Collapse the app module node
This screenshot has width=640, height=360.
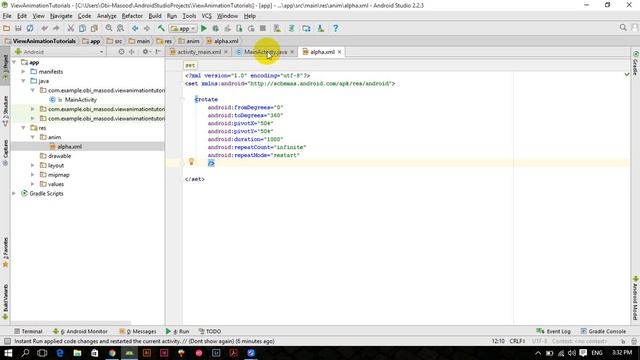pyautogui.click(x=14, y=62)
